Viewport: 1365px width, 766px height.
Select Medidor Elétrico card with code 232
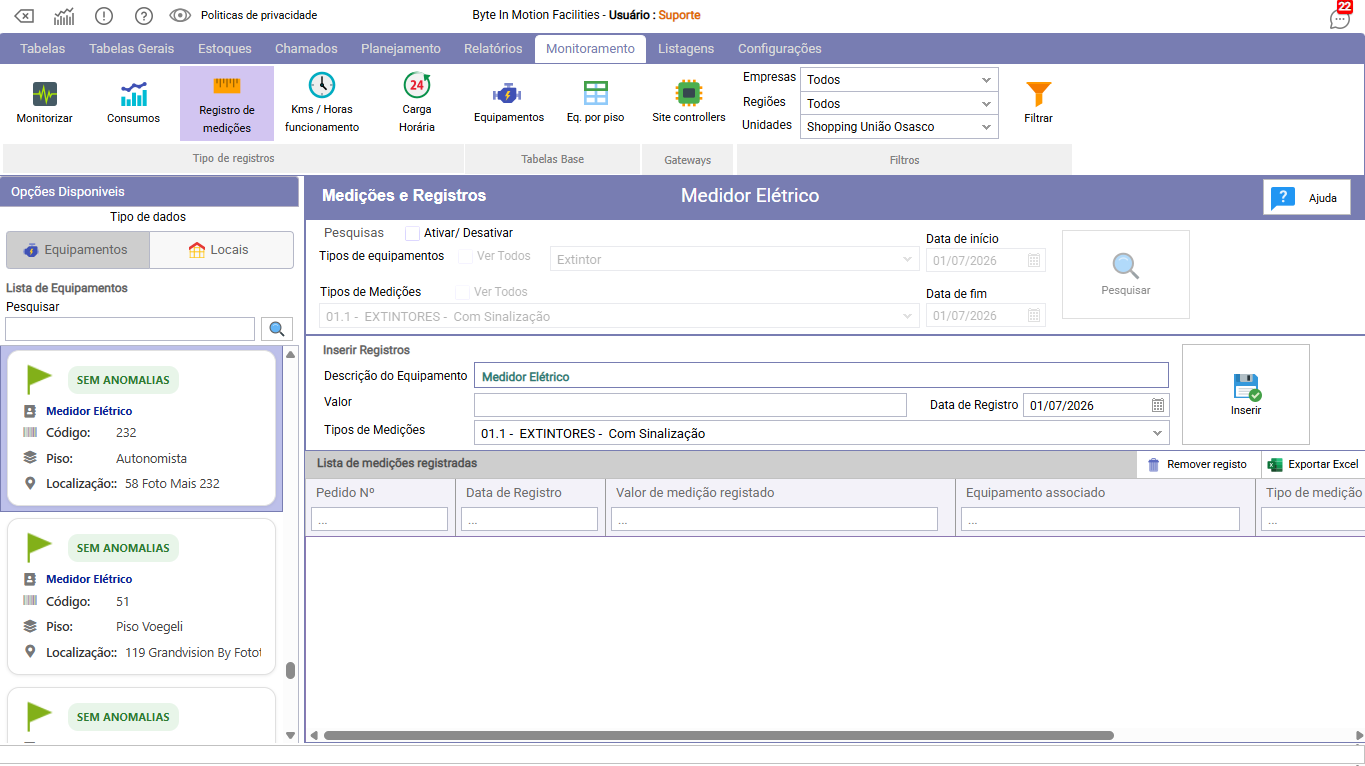141,428
